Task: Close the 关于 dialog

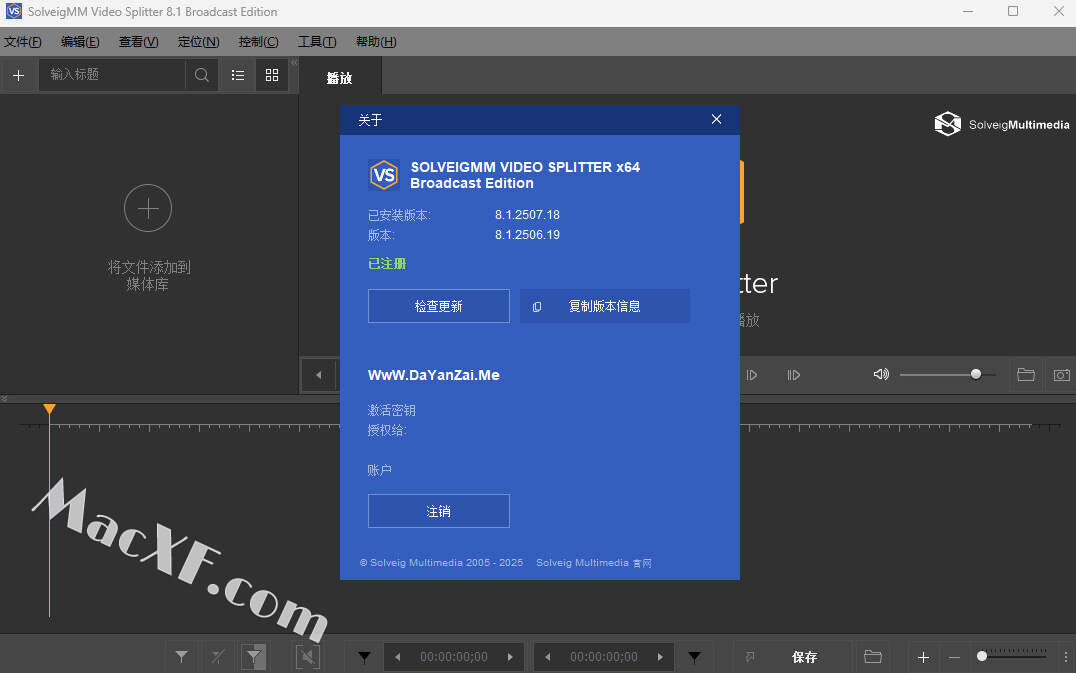Action: [716, 119]
